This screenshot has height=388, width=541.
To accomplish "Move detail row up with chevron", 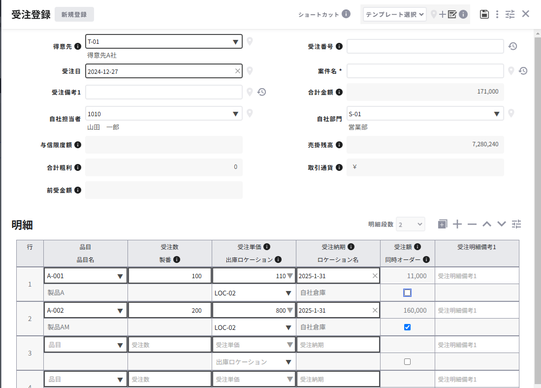I will tap(487, 224).
